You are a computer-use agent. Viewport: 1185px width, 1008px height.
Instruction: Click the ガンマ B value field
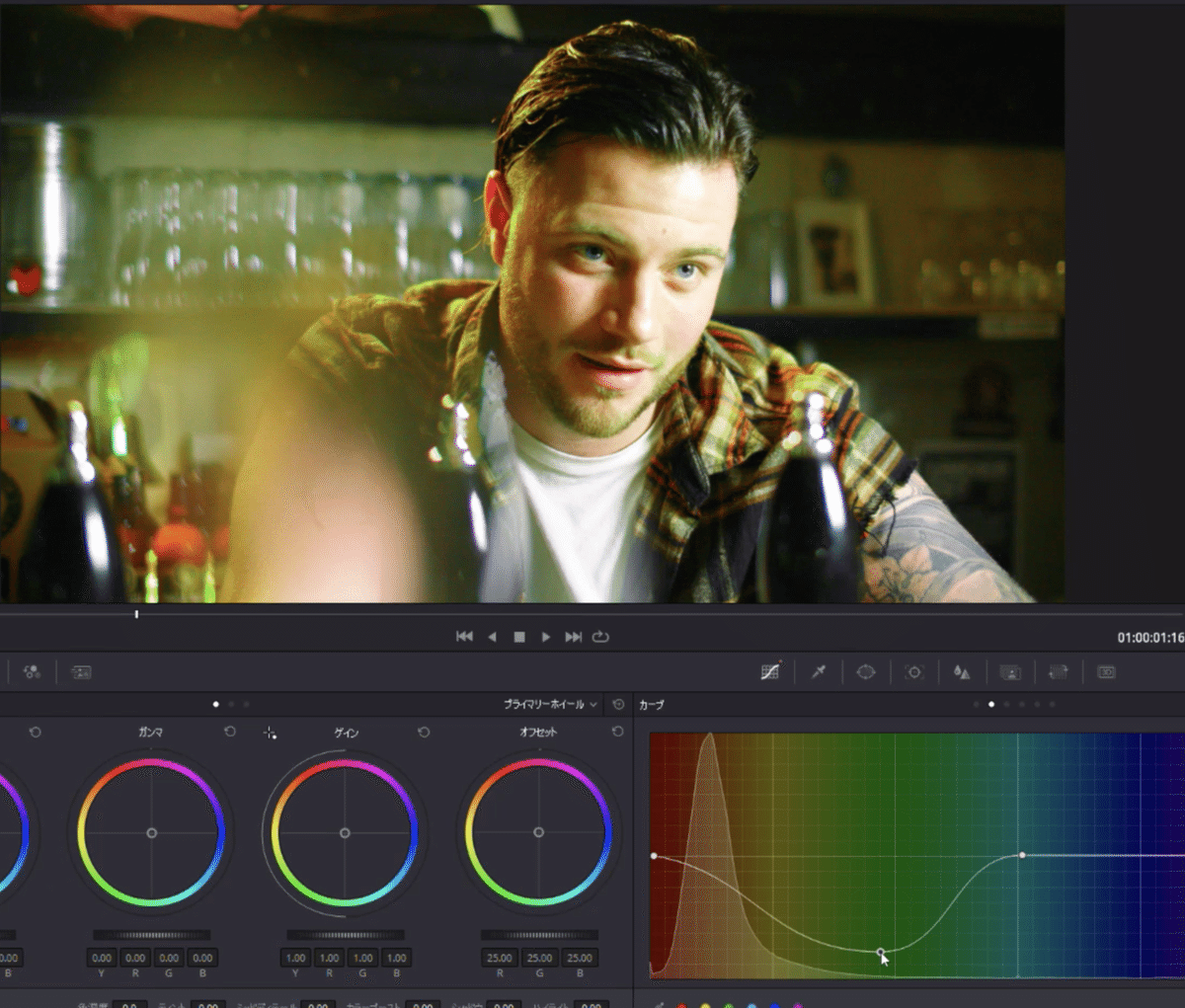coord(202,958)
